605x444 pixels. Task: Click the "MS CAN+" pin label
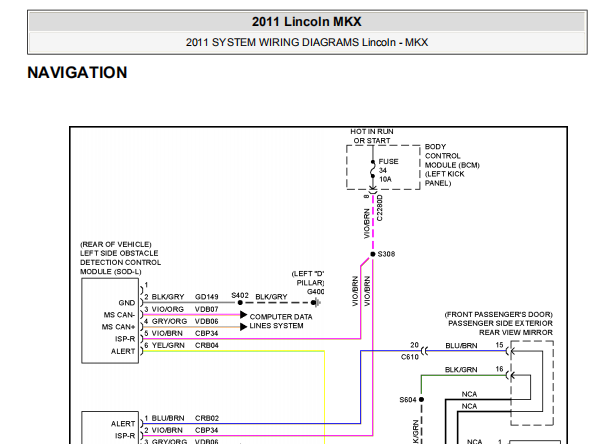(x=118, y=327)
